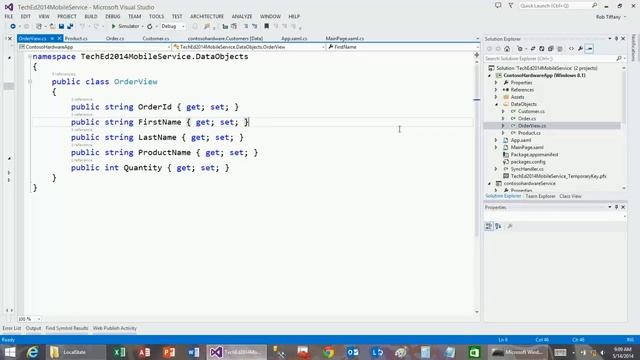Open the Output tab
Image resolution: width=640 pixels, height=360 pixels.
(33, 328)
